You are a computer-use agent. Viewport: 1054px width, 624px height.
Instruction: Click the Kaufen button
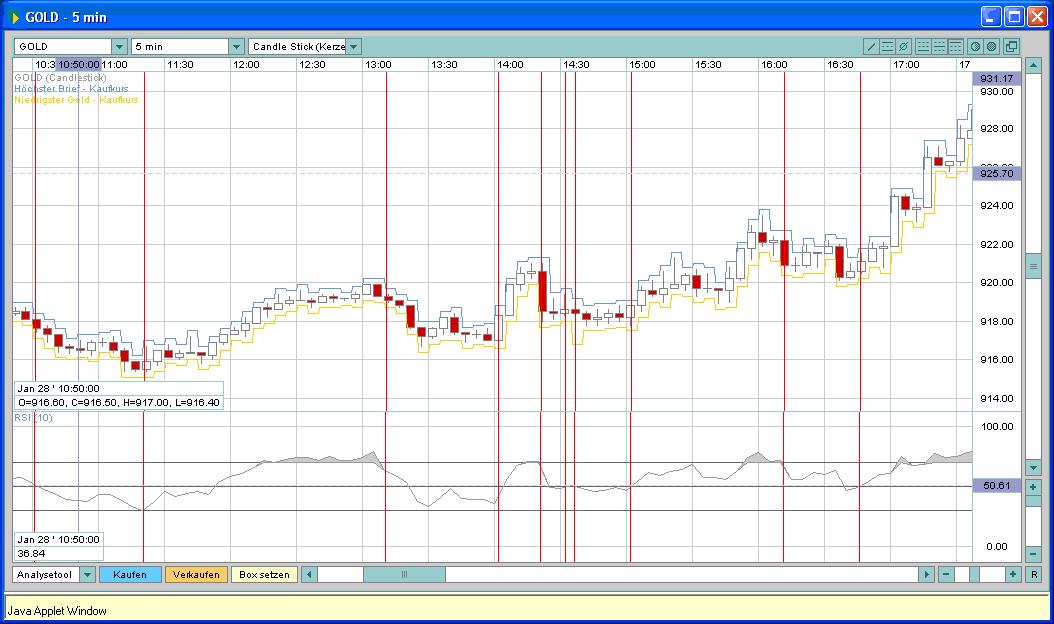[130, 574]
